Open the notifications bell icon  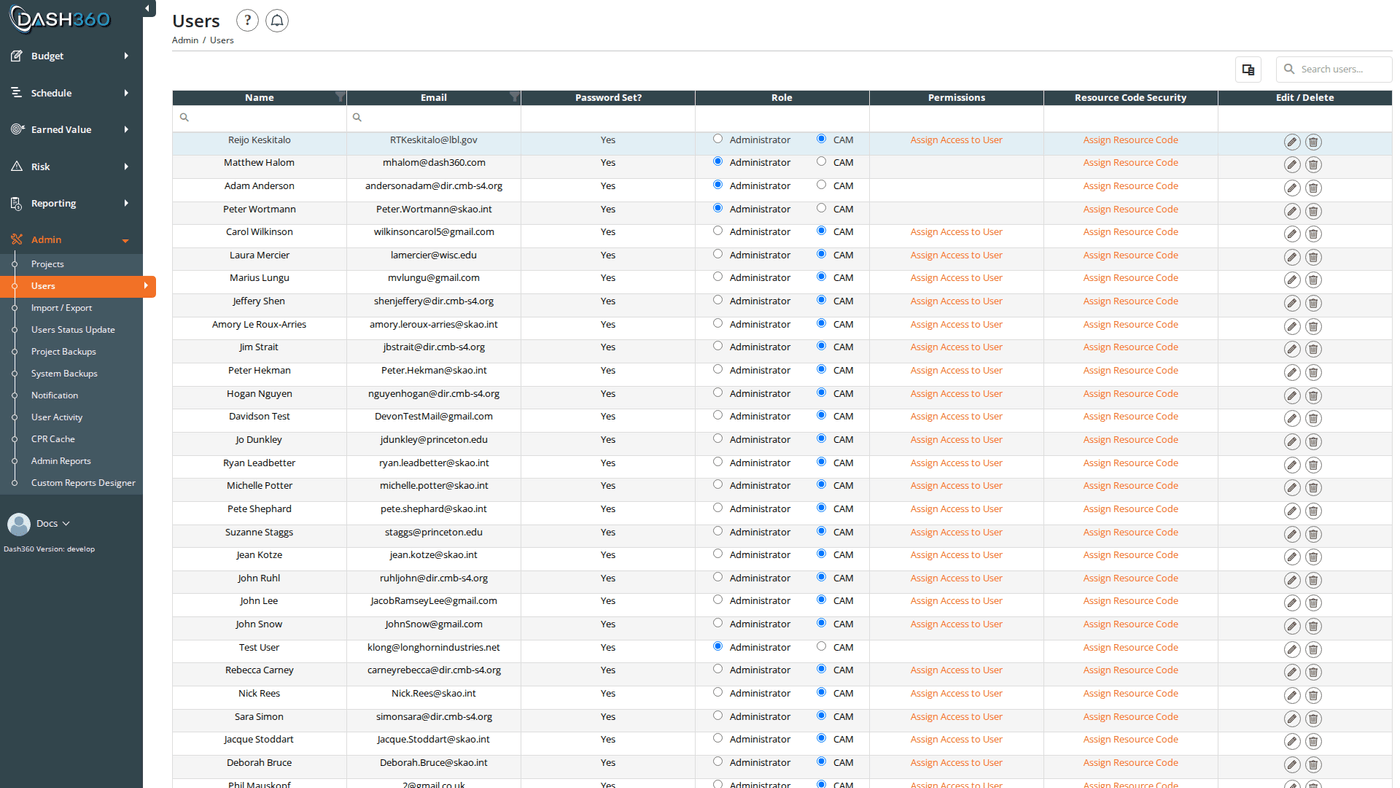(x=277, y=20)
